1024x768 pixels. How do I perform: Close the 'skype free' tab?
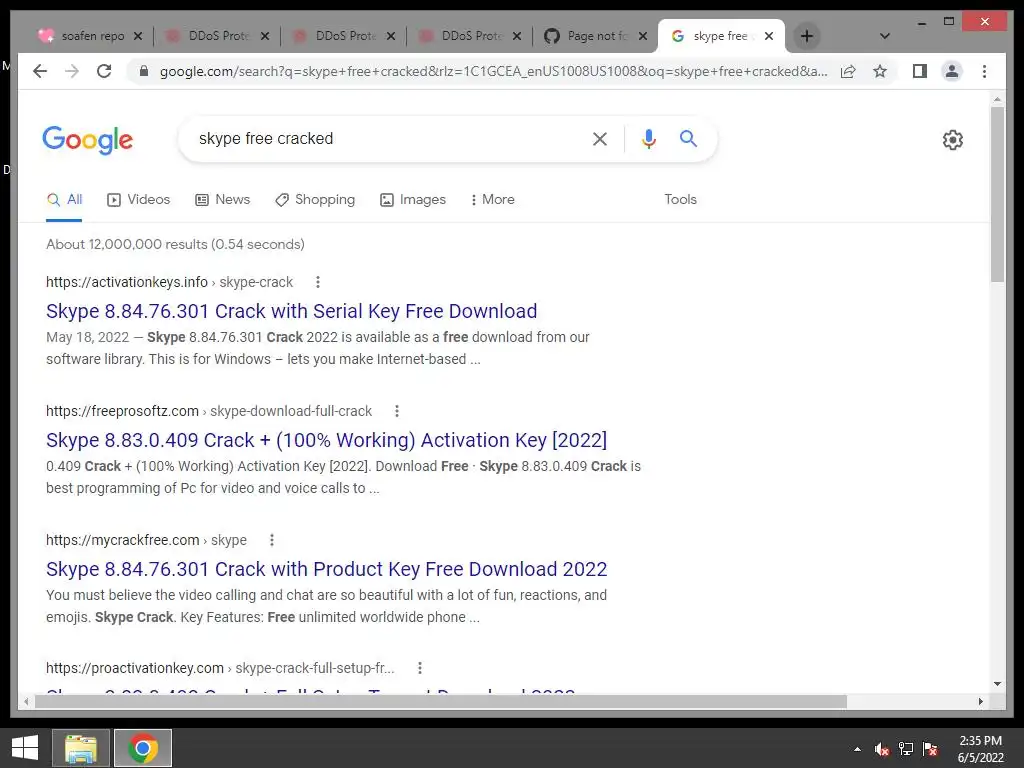[769, 36]
